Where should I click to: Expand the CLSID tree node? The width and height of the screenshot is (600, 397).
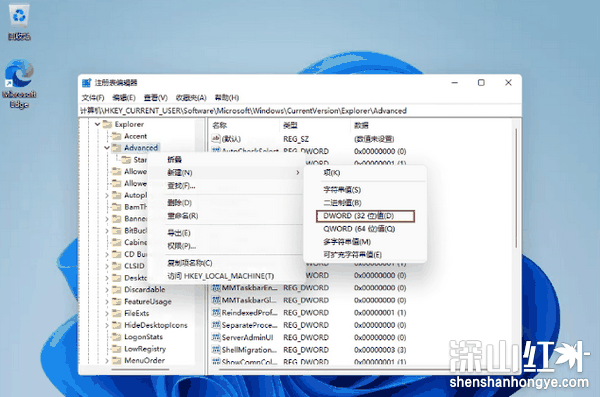click(107, 266)
